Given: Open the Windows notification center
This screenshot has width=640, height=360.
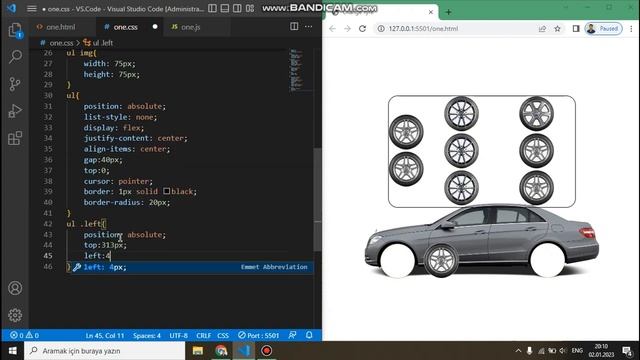Looking at the screenshot, I should coord(627,351).
